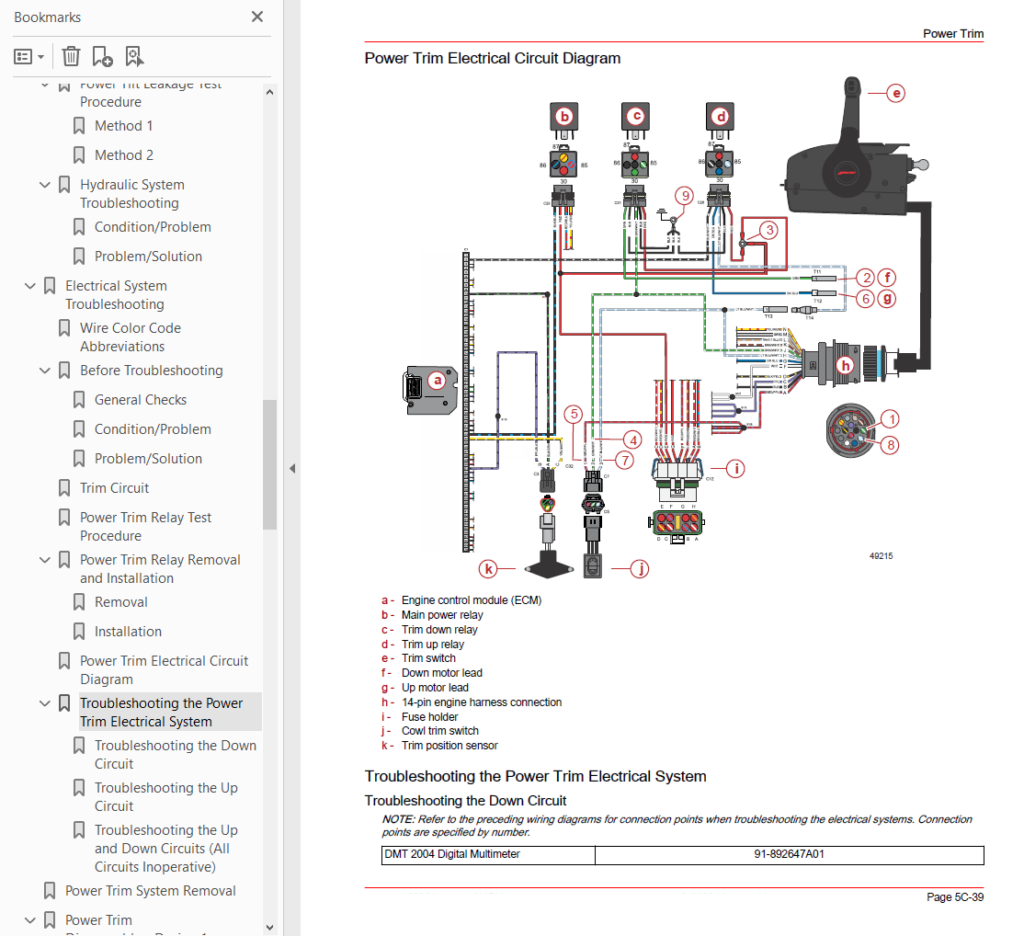Open Condition/Problem under Before Troubleshooting
The image size is (1024, 936).
(153, 429)
